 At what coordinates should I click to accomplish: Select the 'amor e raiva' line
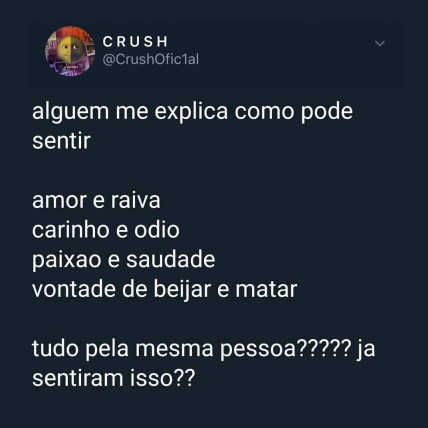(x=96, y=201)
